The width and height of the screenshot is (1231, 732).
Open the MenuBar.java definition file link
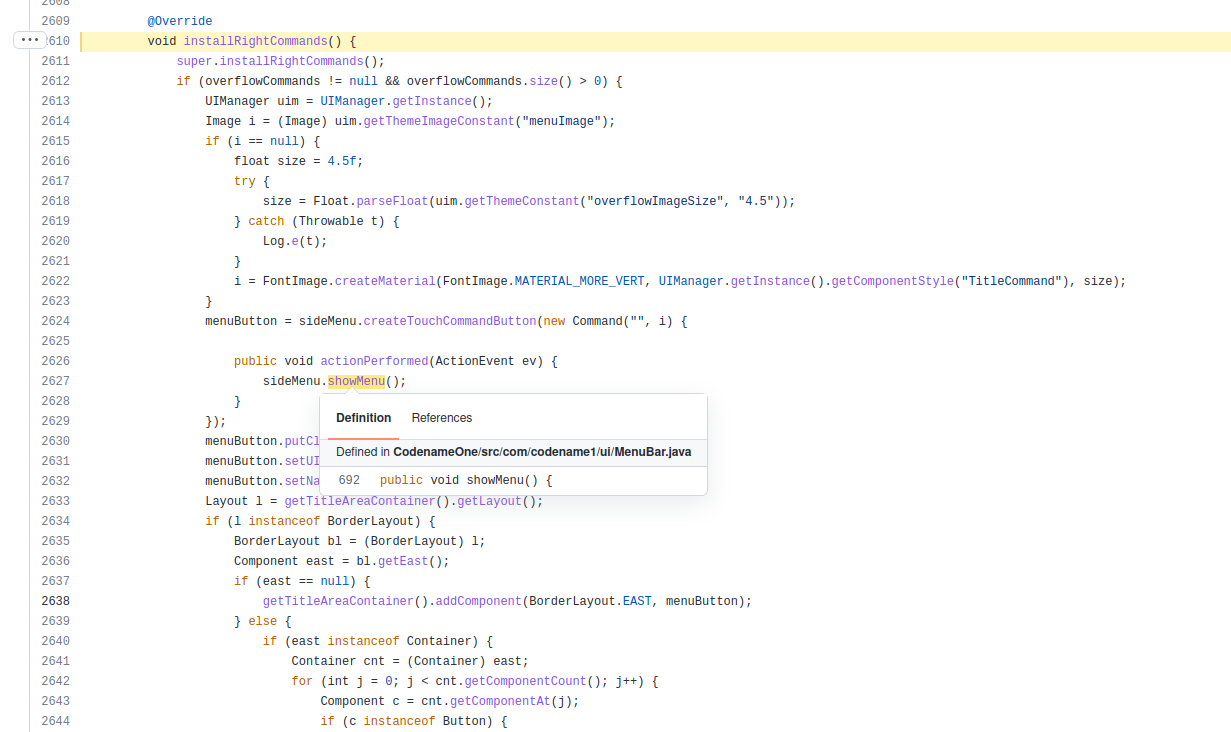point(541,452)
